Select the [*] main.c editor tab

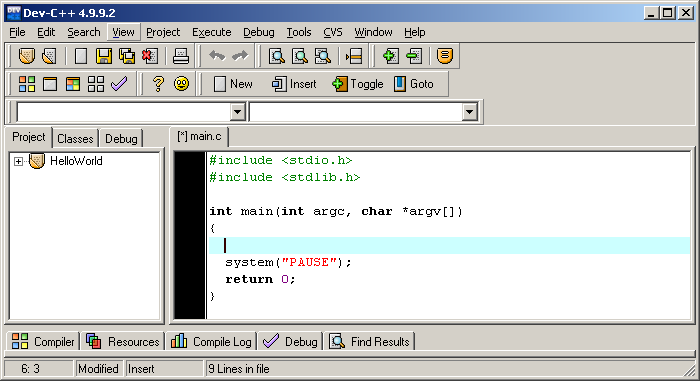(x=199, y=137)
